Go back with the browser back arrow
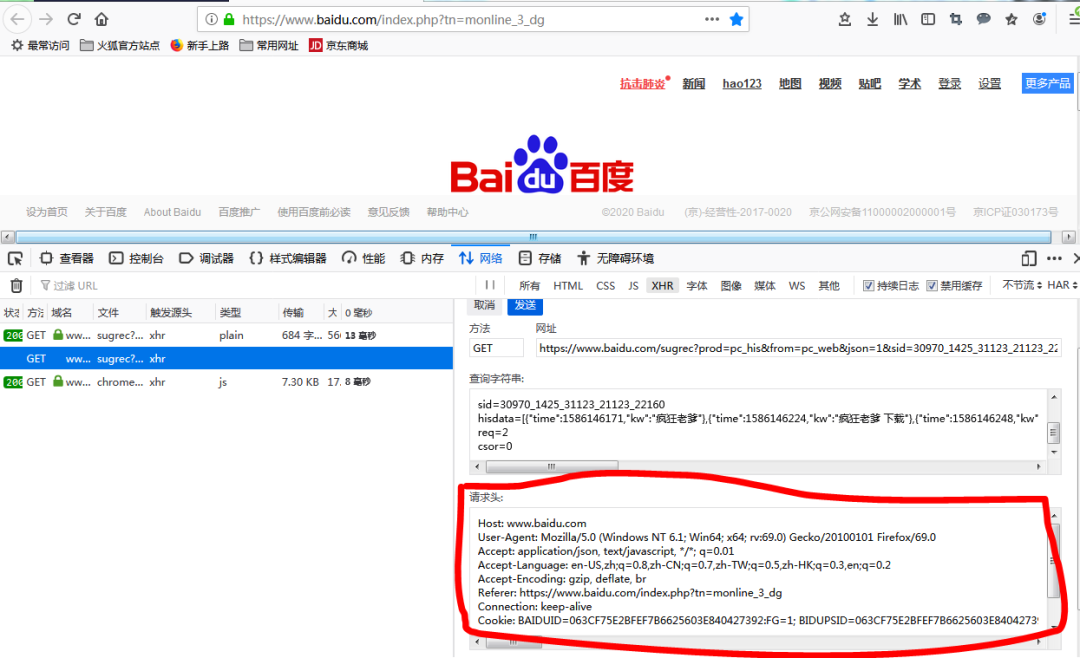This screenshot has width=1080, height=658. (18, 19)
